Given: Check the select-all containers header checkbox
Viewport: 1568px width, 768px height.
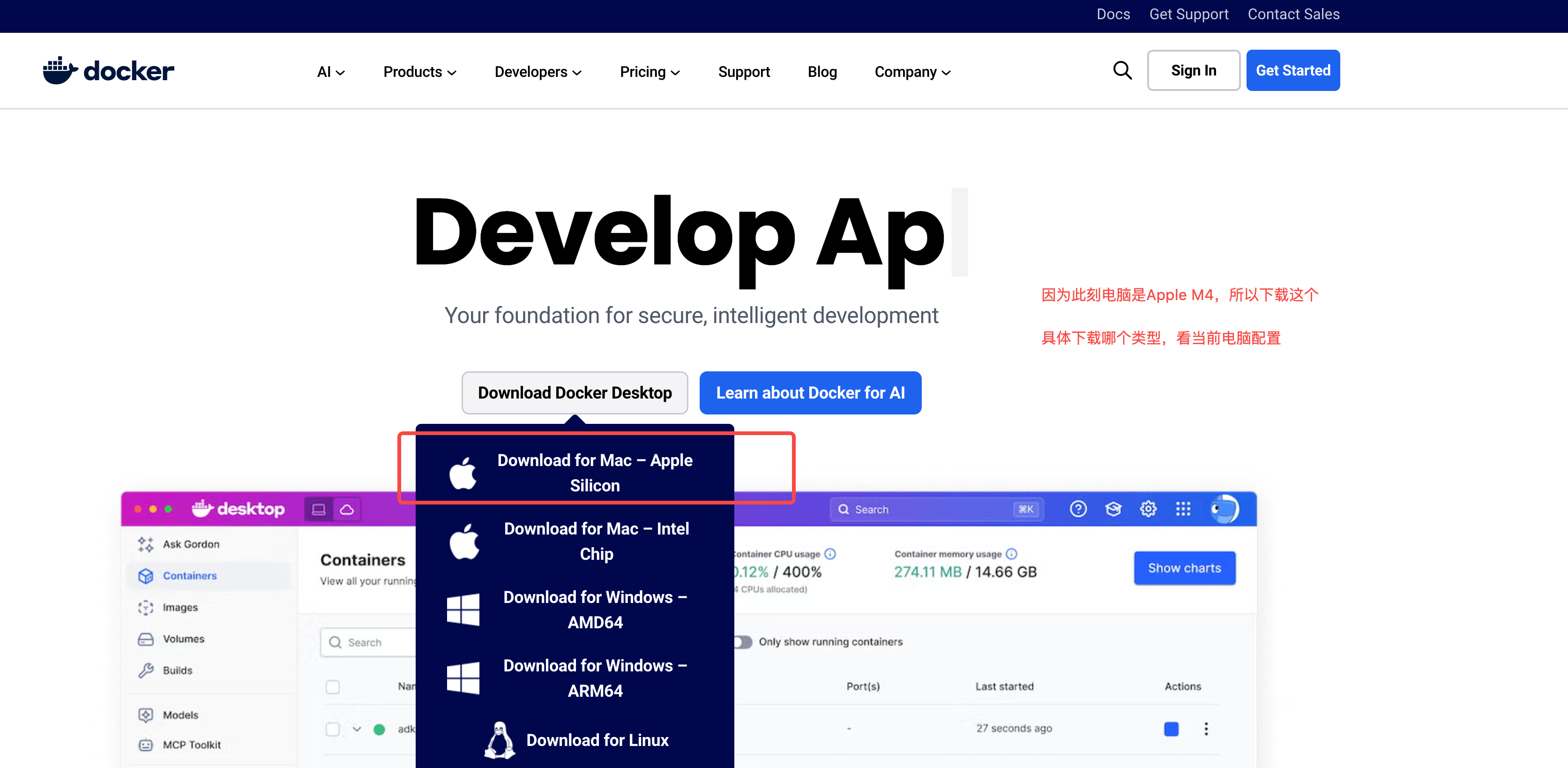Looking at the screenshot, I should click(x=332, y=686).
